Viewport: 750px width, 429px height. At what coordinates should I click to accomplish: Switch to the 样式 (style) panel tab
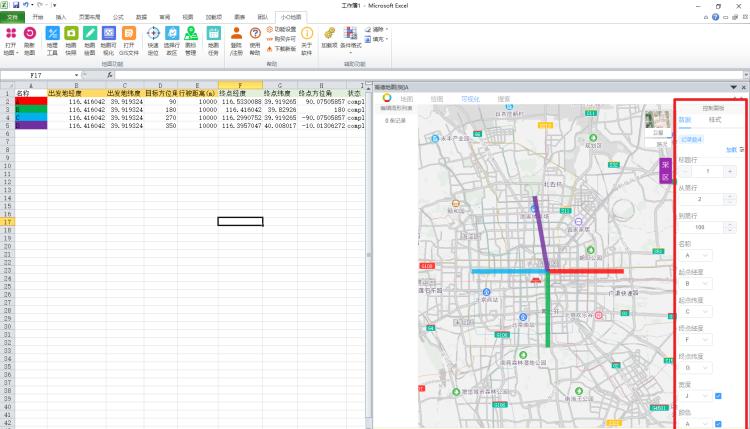[x=715, y=119]
